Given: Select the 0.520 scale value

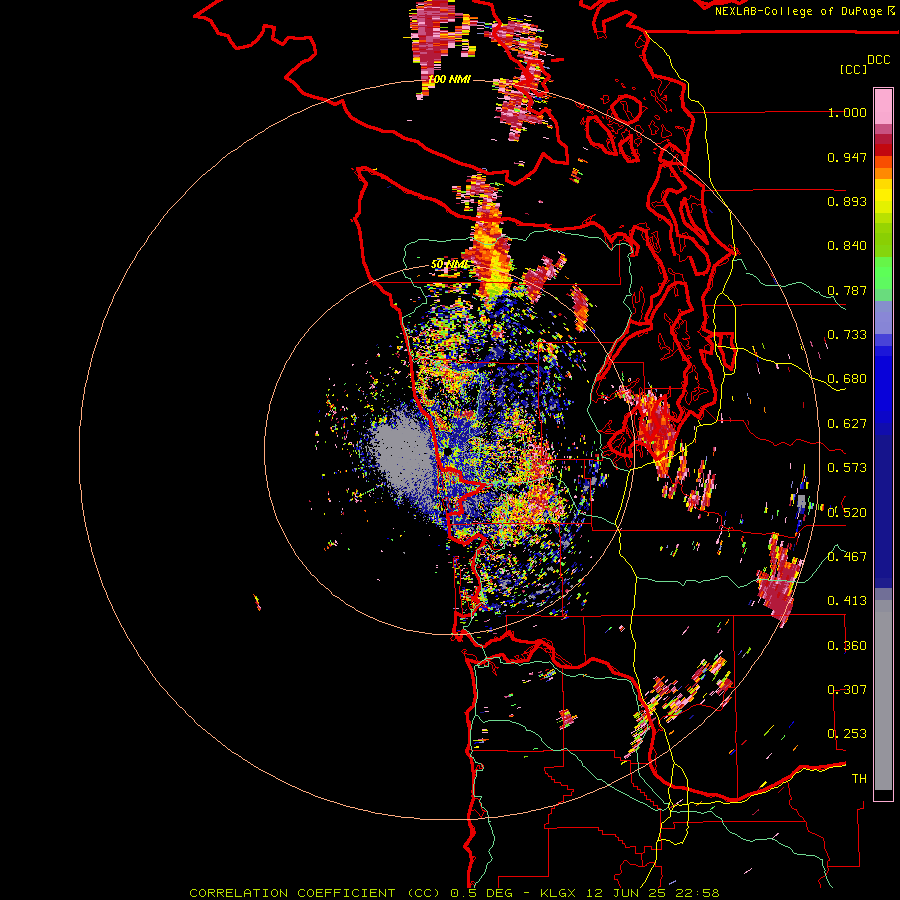Looking at the screenshot, I should (847, 512).
